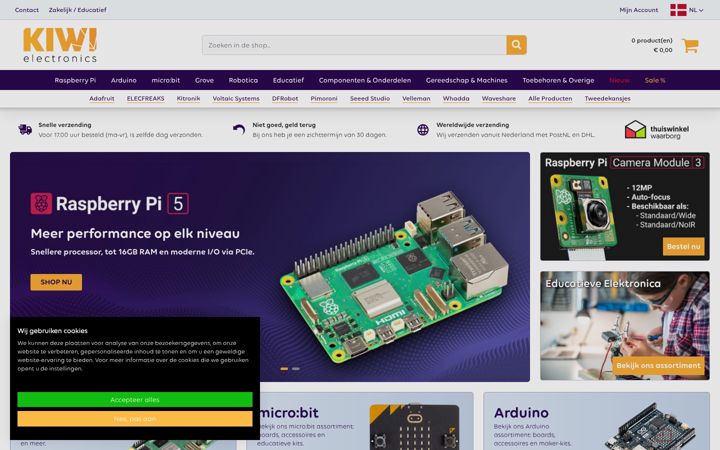Open Mijn Account link
The height and width of the screenshot is (450, 720).
(639, 10)
